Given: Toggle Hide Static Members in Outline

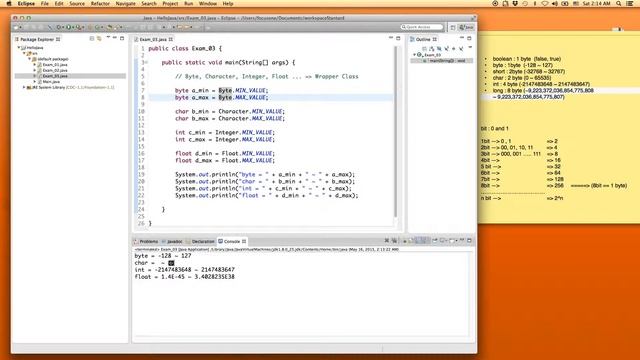Looking at the screenshot, I should pyautogui.click(x=446, y=49).
